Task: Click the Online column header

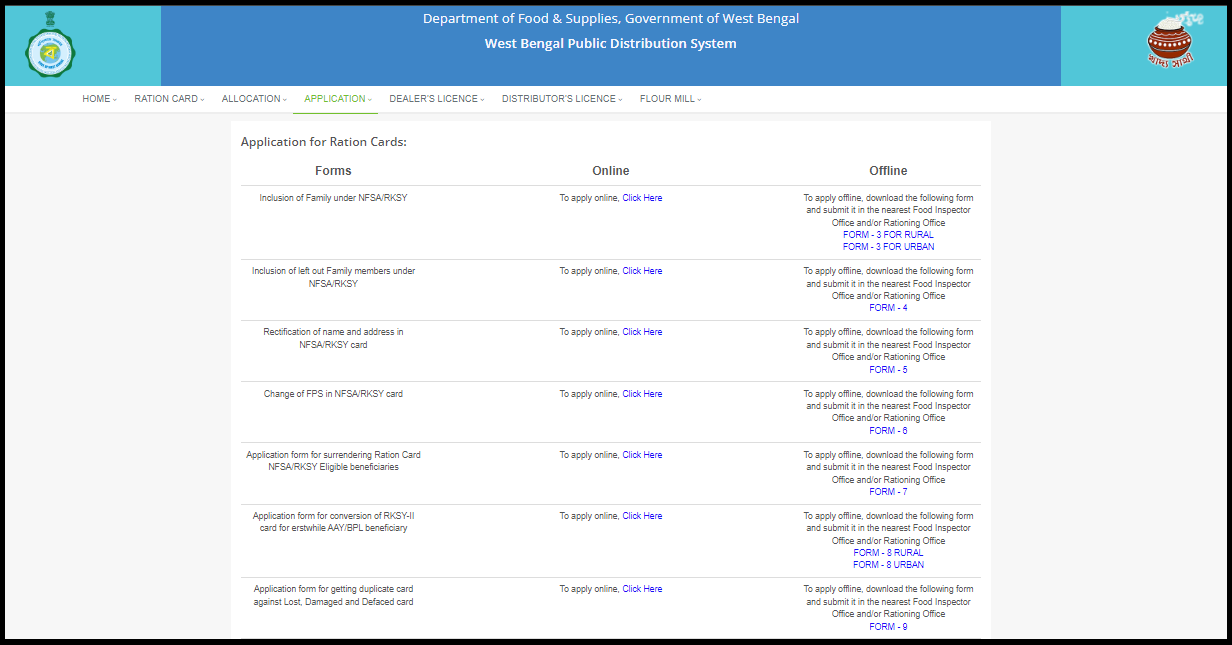Action: coord(611,171)
